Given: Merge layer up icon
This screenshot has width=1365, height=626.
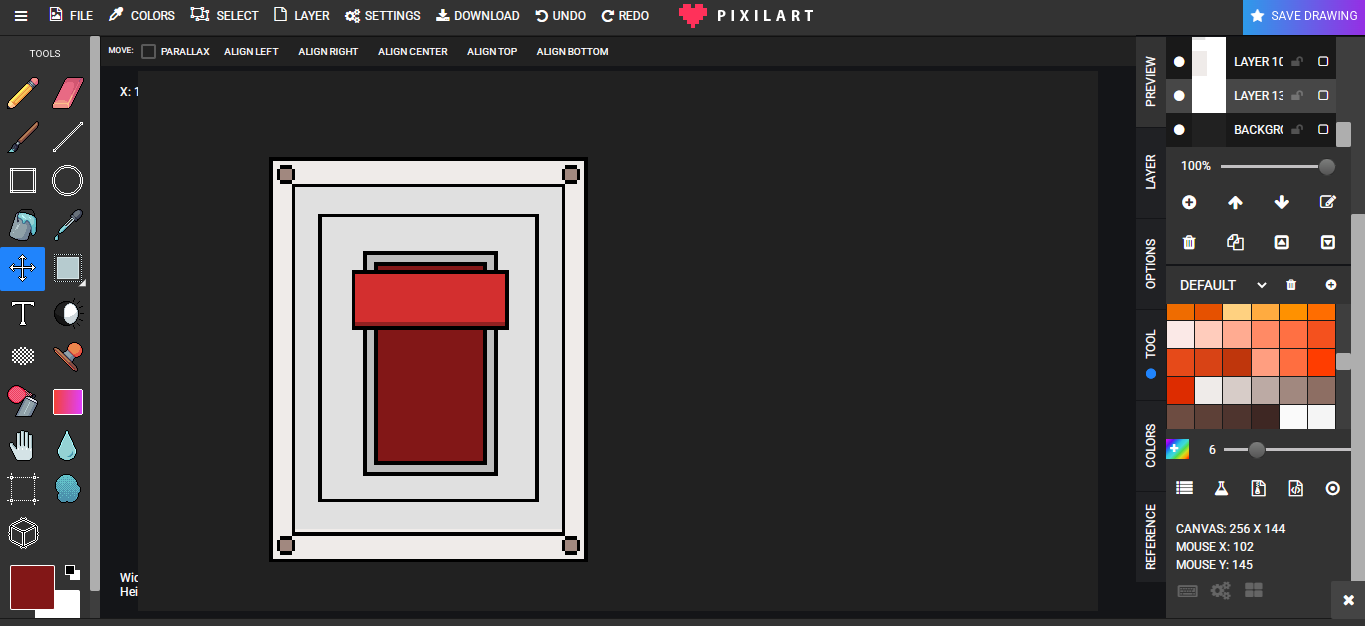Looking at the screenshot, I should pos(1281,242).
